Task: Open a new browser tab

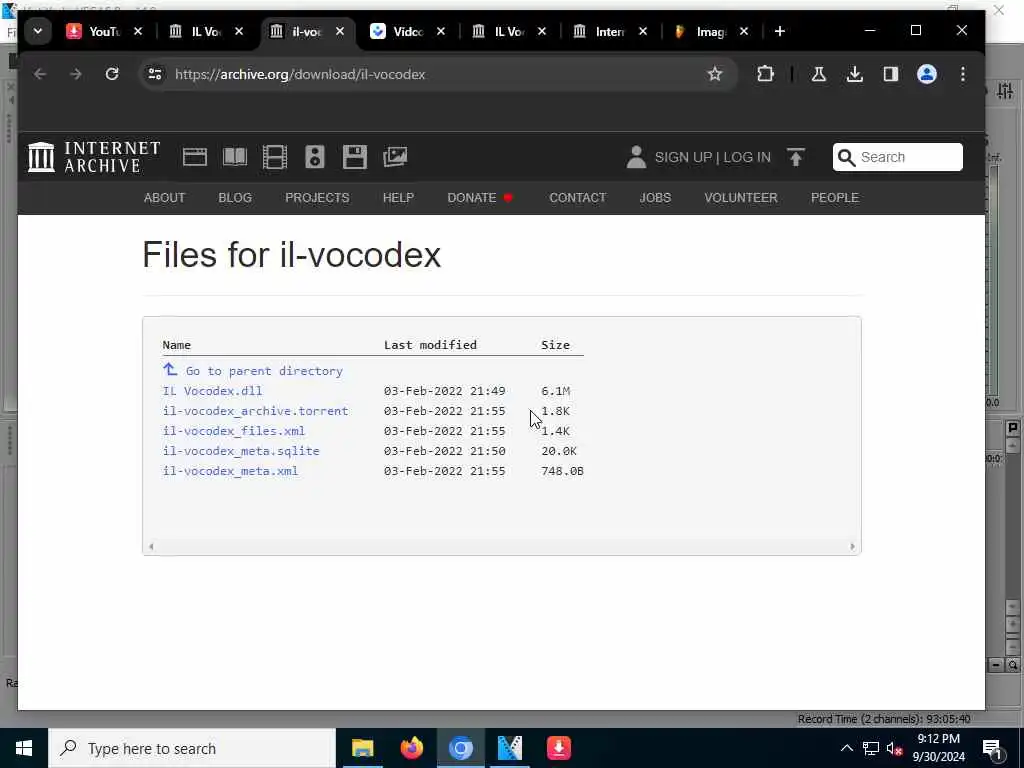Action: coord(780,31)
